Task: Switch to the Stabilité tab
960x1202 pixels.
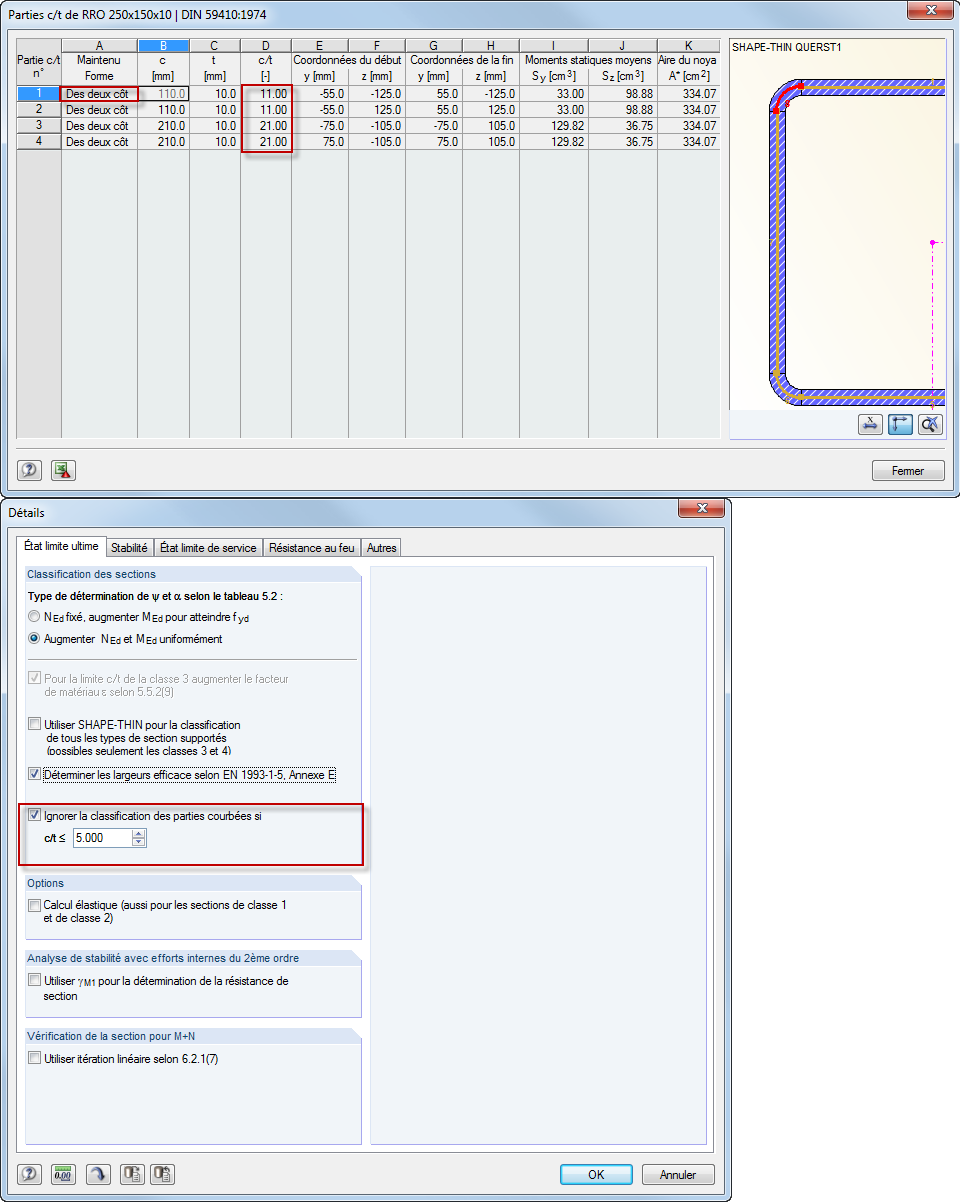Action: click(129, 548)
